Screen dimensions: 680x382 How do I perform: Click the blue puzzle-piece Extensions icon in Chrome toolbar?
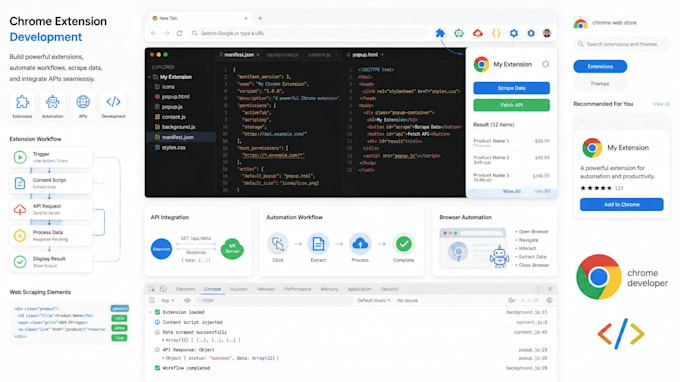coord(440,33)
